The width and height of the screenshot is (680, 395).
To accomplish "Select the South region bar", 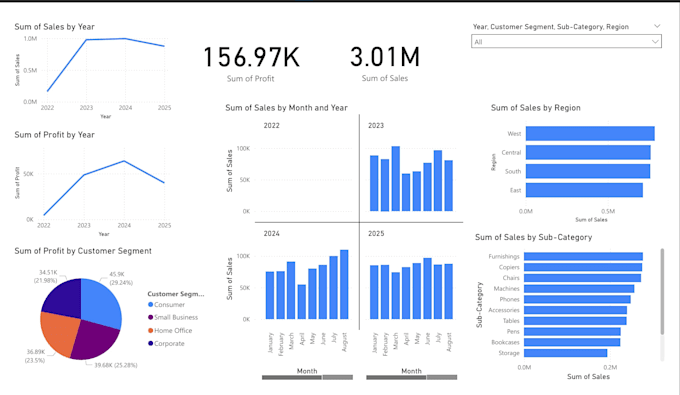I will tap(588, 171).
